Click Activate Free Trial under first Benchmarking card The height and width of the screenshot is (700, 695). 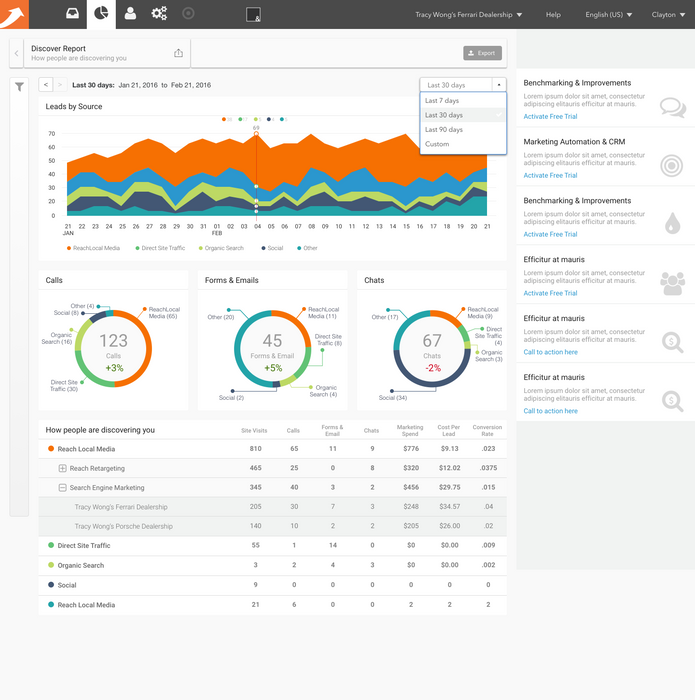click(x=550, y=117)
